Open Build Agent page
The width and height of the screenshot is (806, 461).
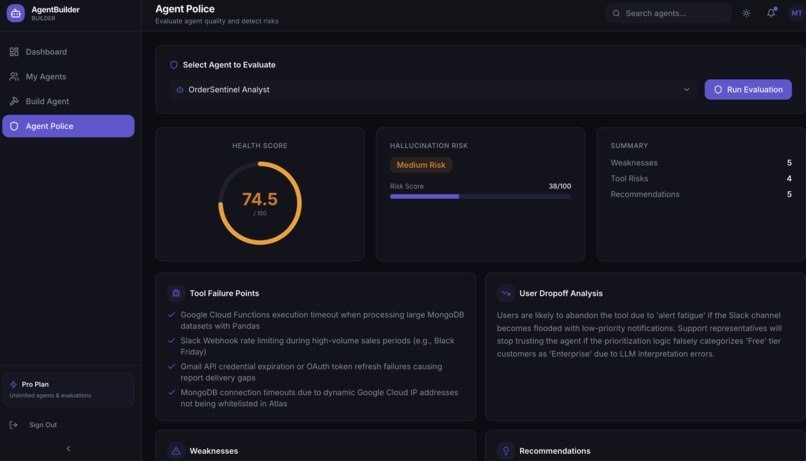click(x=68, y=101)
